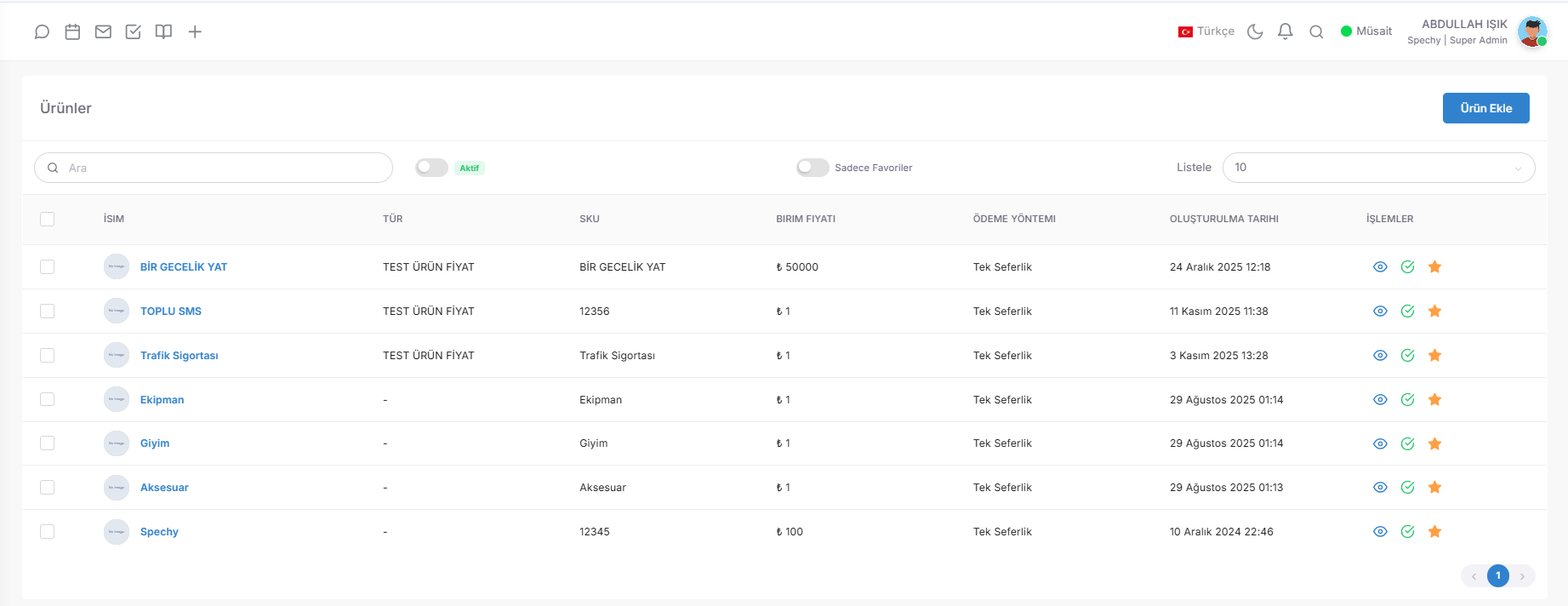Check the Ekipman row checkbox
The image size is (1568, 606).
[47, 400]
